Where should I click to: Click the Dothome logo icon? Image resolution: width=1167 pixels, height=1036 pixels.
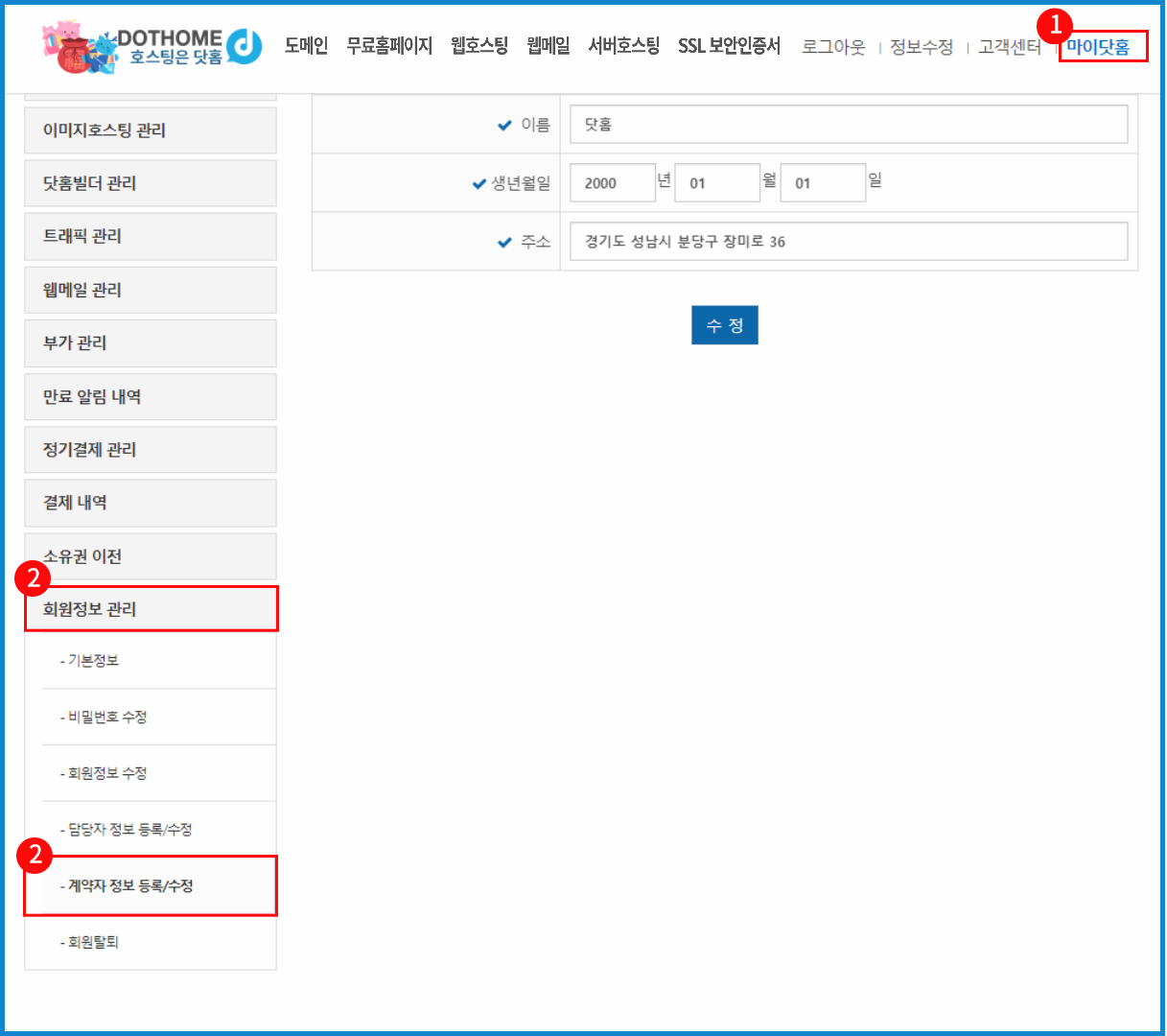point(245,45)
